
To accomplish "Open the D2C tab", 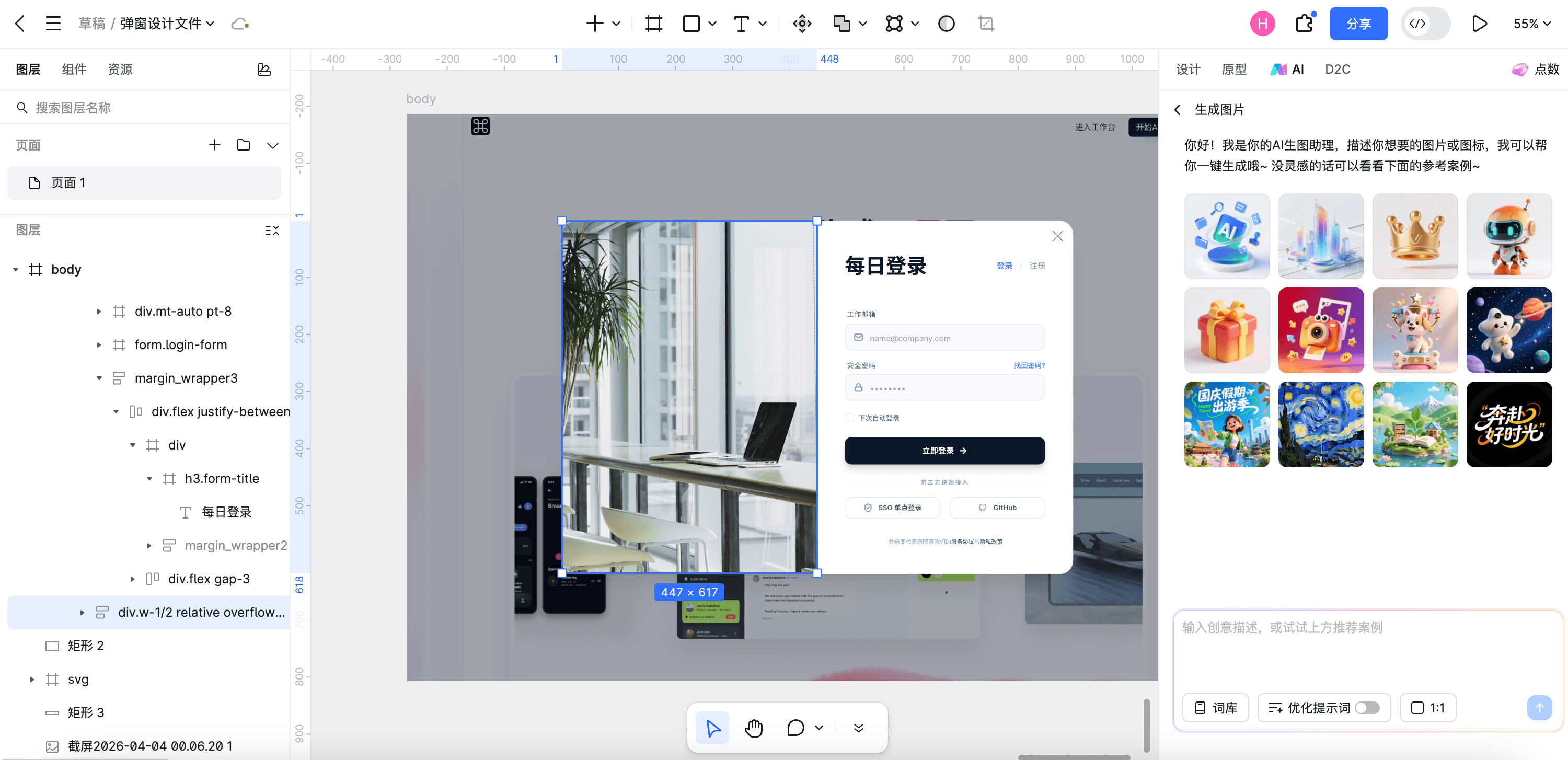I will coord(1338,70).
